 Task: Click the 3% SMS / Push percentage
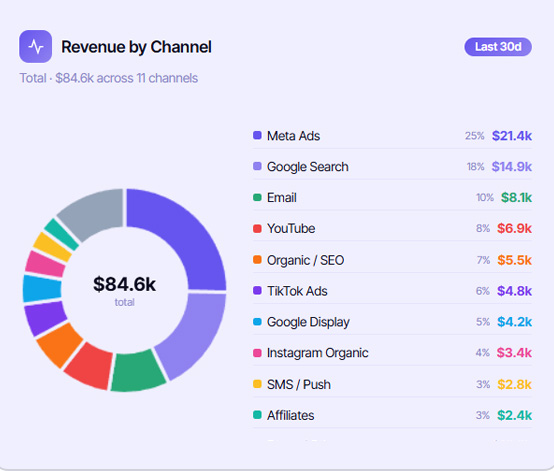(x=483, y=384)
